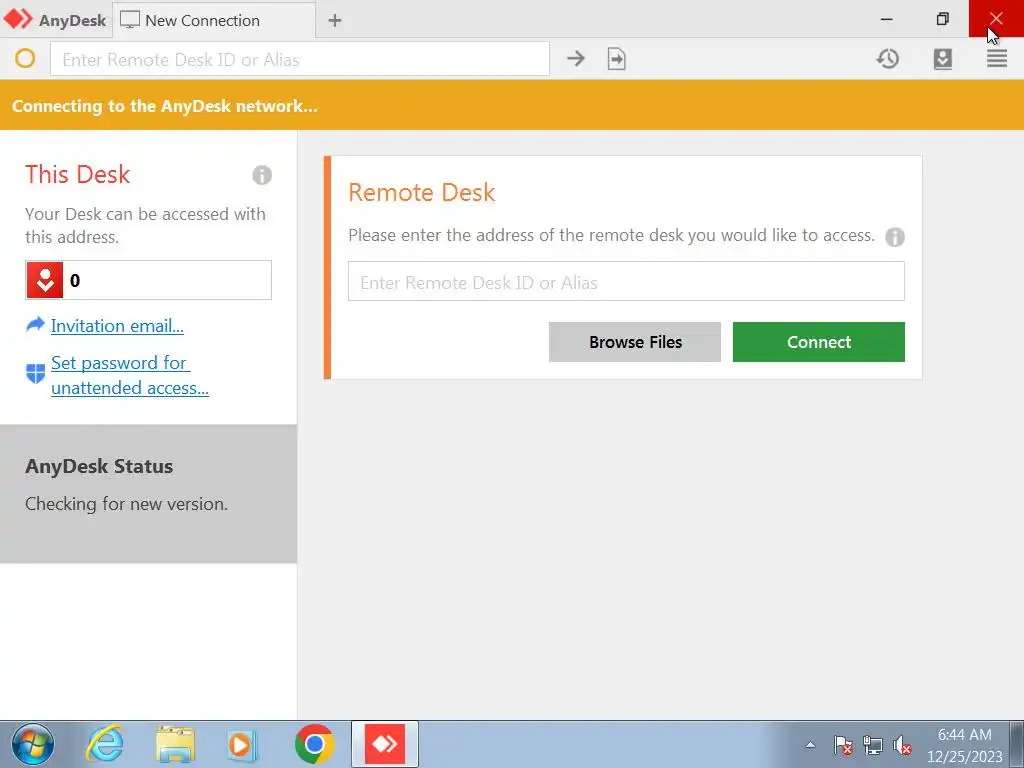1024x768 pixels.
Task: Open the address book download icon
Action: [x=942, y=59]
